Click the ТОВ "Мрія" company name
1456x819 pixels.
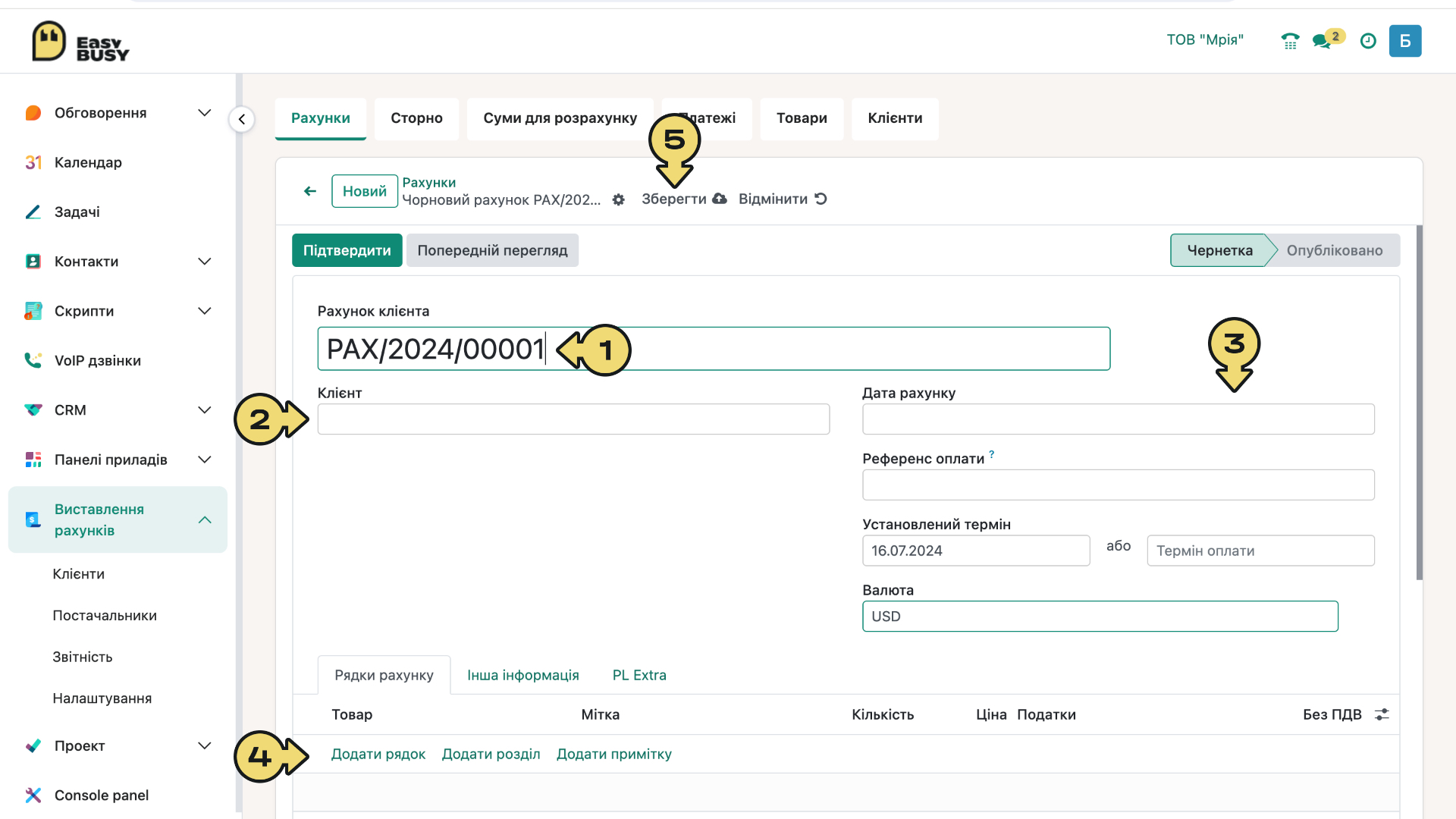[x=1205, y=40]
